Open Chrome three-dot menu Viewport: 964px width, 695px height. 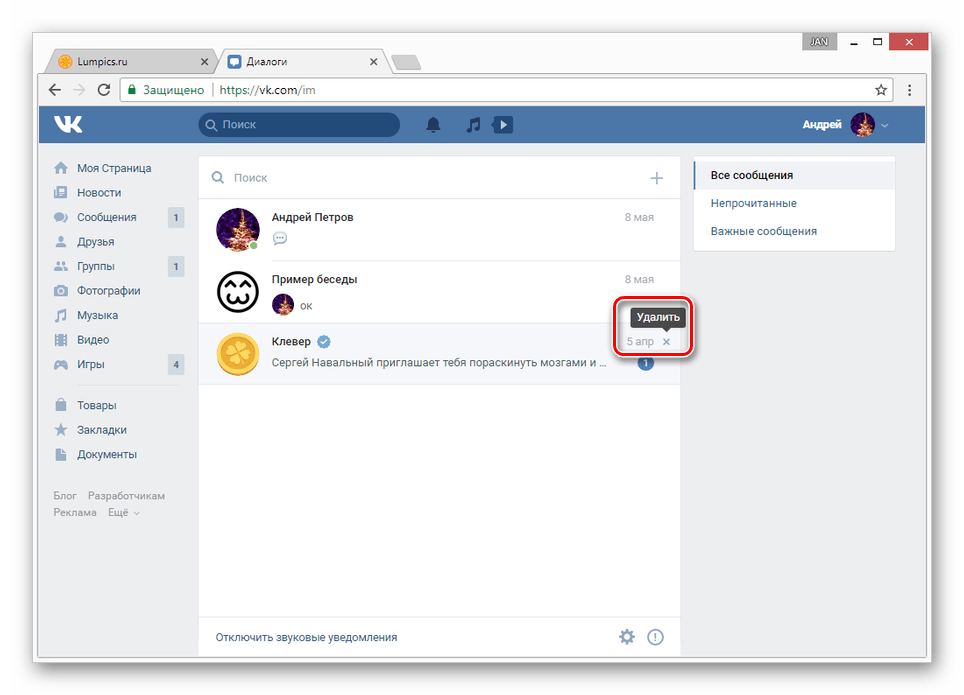click(x=909, y=90)
